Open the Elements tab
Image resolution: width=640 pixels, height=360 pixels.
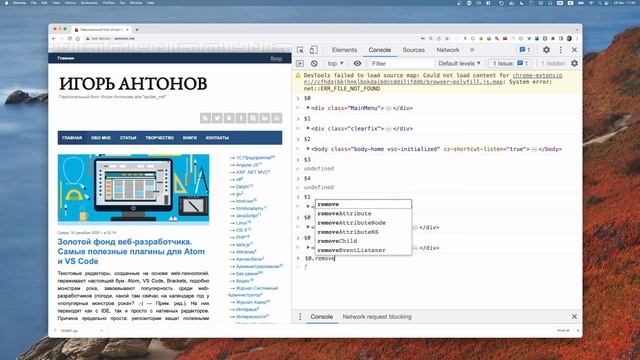(344, 50)
